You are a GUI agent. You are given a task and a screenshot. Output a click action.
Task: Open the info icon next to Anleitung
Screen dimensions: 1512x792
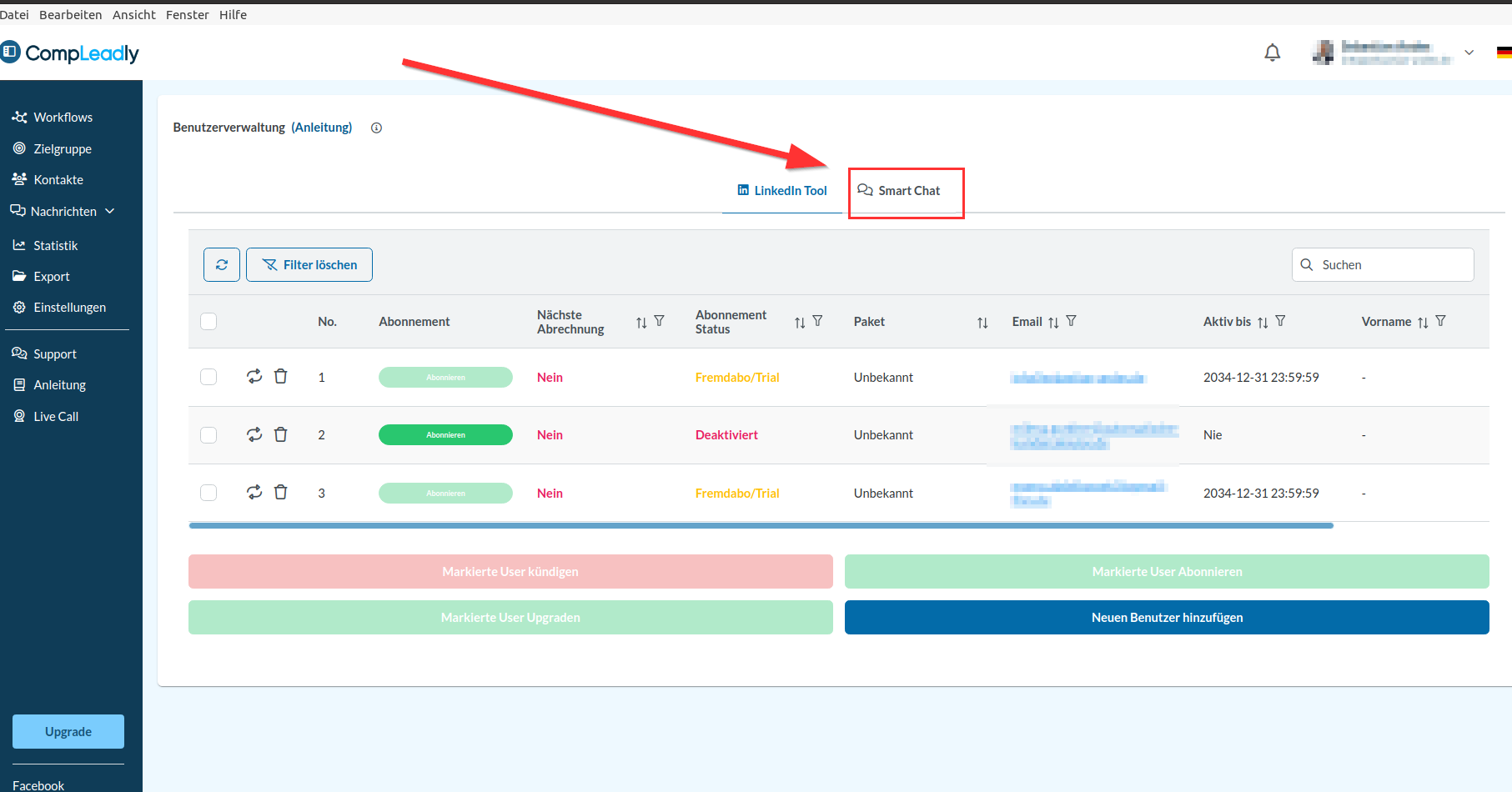click(x=376, y=128)
